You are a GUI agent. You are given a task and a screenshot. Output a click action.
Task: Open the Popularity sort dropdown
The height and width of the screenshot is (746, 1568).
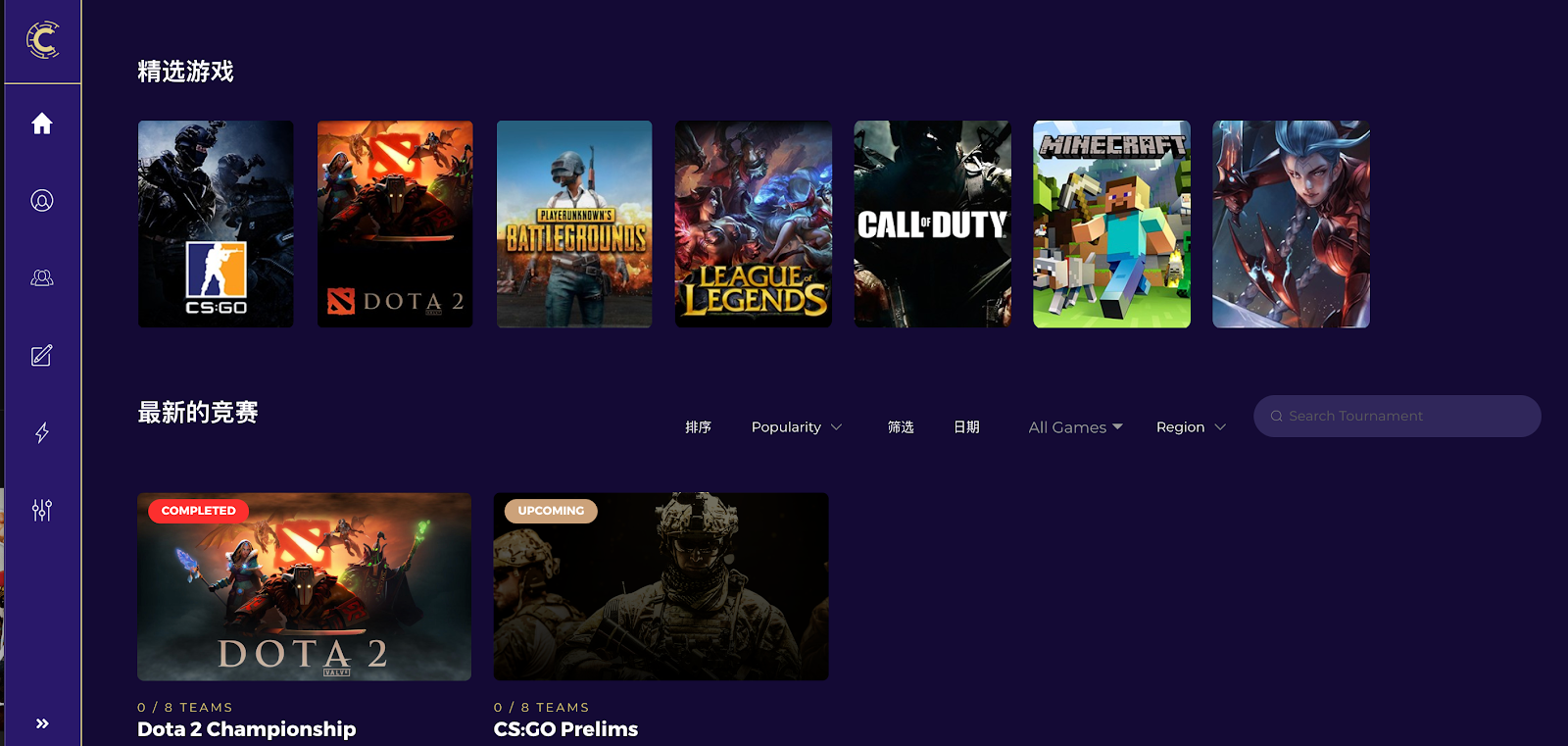point(797,427)
